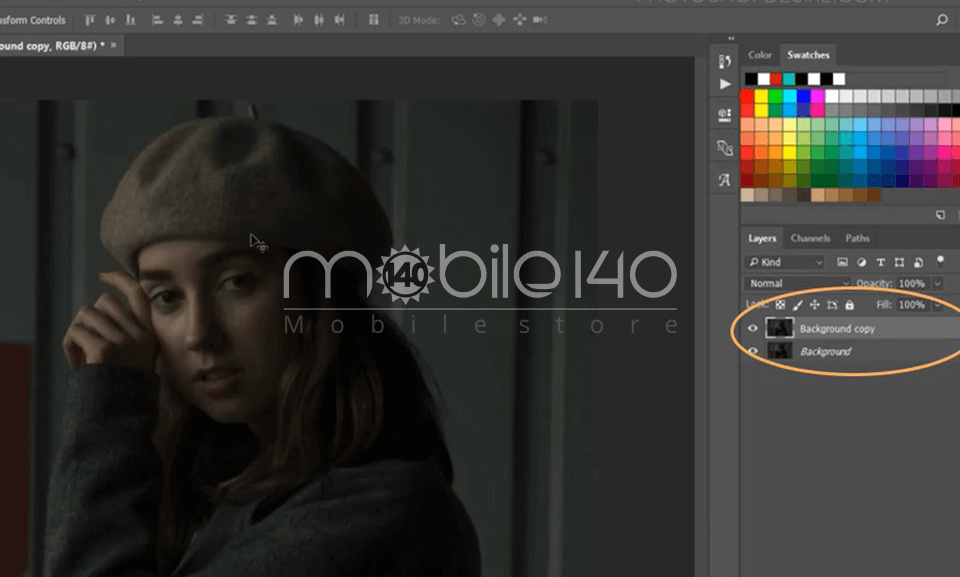
Task: Select the layer named Background copy
Action: pyautogui.click(x=837, y=329)
